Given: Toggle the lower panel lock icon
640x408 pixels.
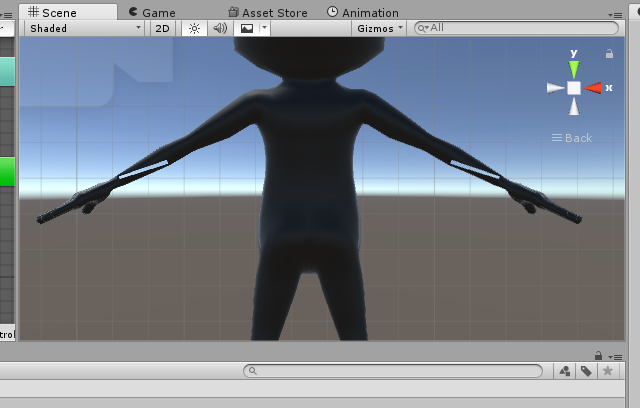Looking at the screenshot, I should [x=598, y=356].
